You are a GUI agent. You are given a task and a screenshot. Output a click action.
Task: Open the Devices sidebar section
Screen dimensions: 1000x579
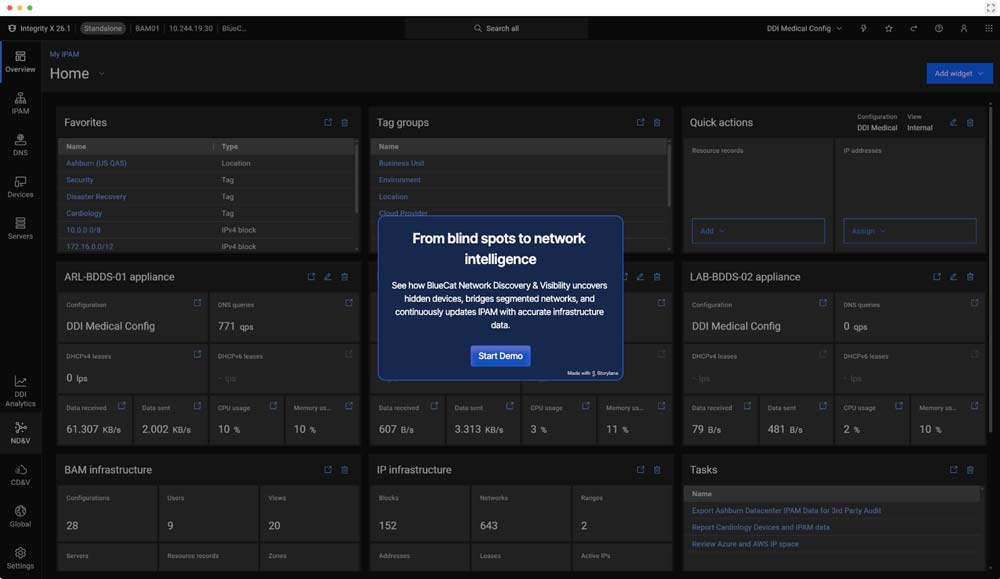(20, 187)
